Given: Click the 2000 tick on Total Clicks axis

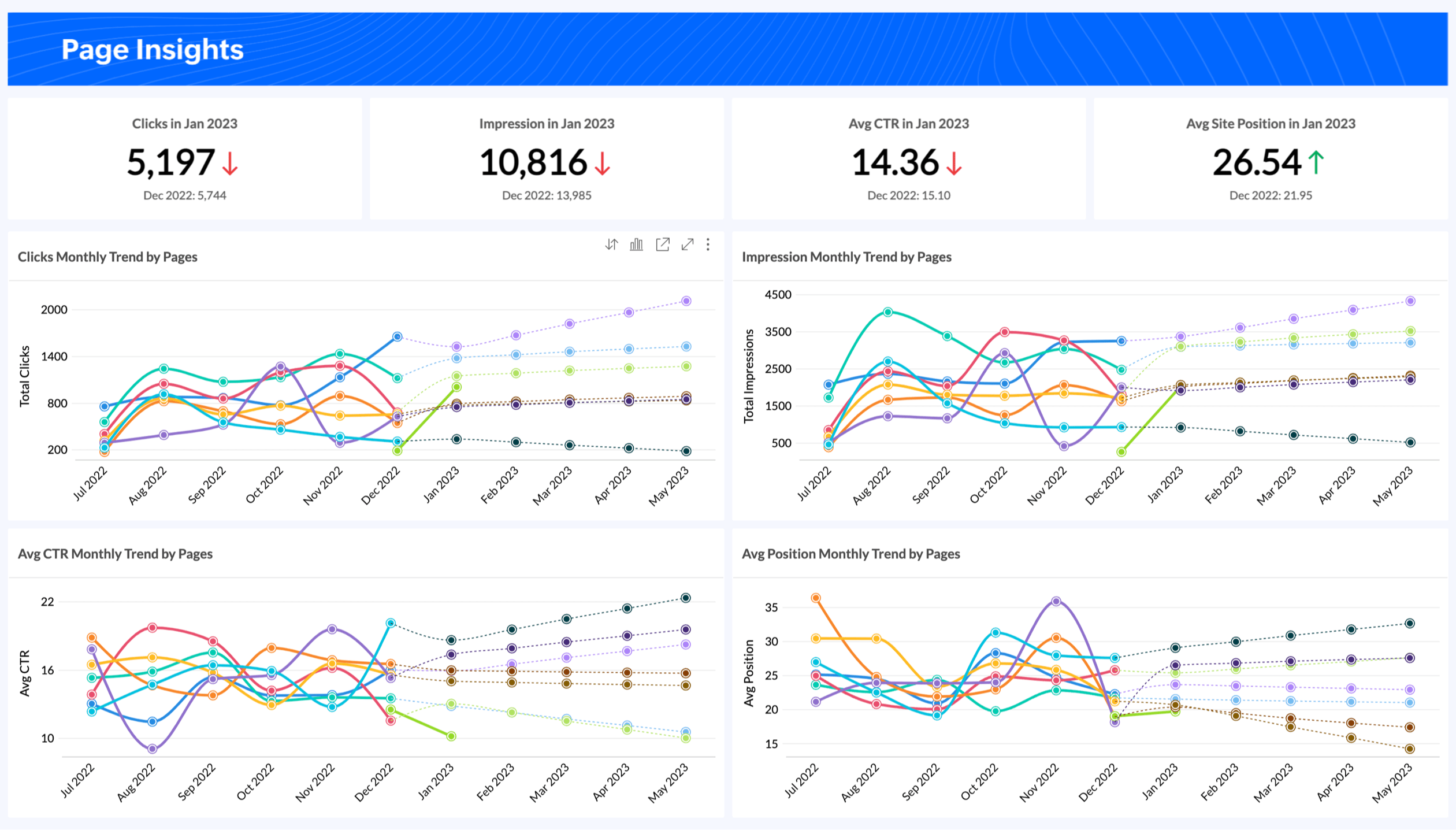Looking at the screenshot, I should pyautogui.click(x=54, y=310).
